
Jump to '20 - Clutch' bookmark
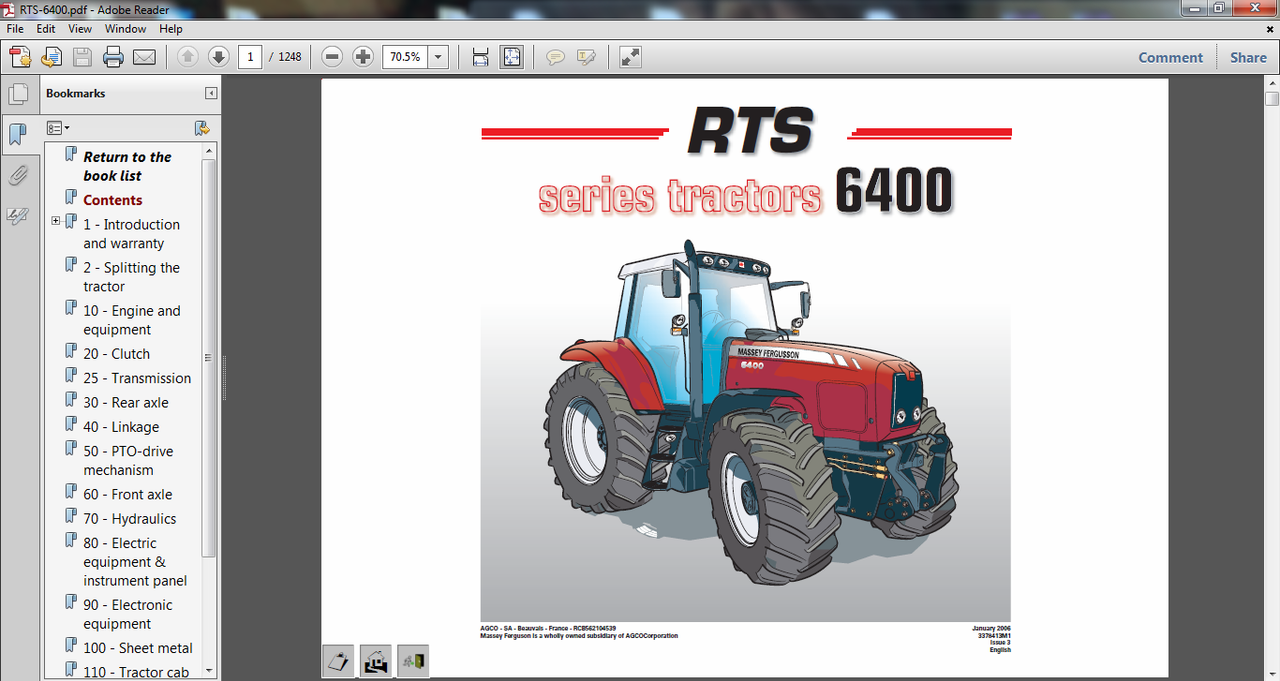click(116, 354)
